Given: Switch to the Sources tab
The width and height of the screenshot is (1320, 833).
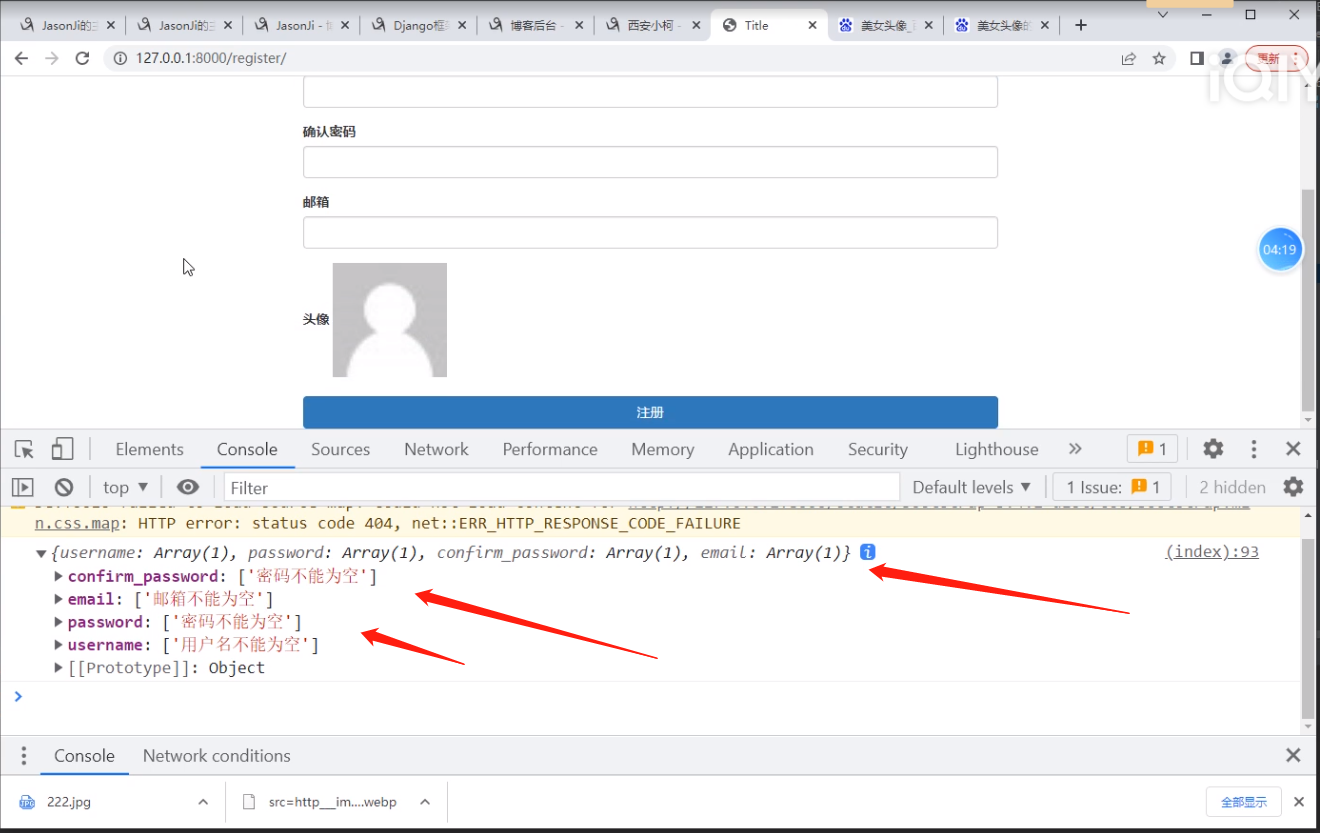Looking at the screenshot, I should click(340, 449).
